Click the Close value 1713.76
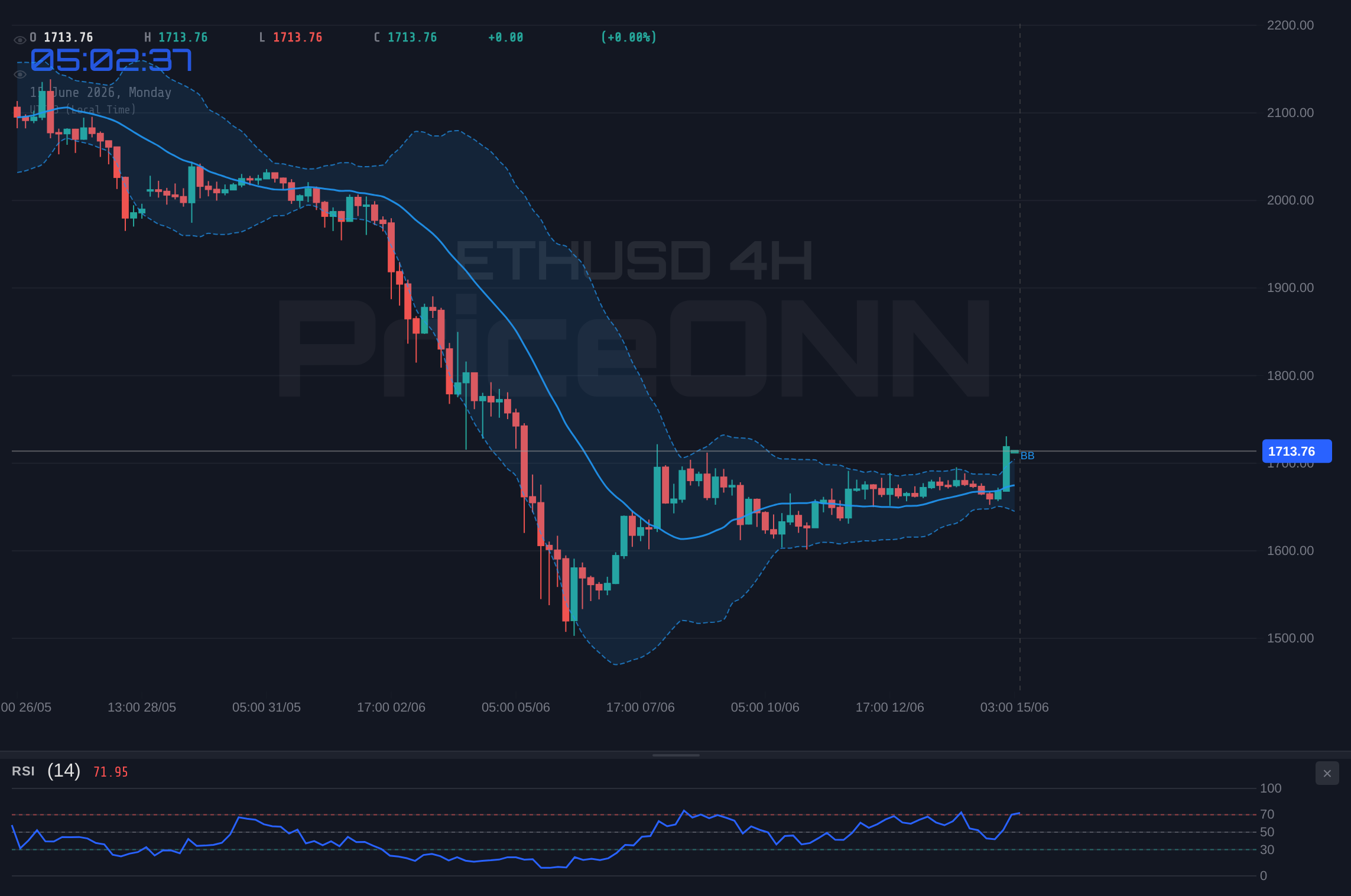Viewport: 1351px width, 896px height. 413,37
